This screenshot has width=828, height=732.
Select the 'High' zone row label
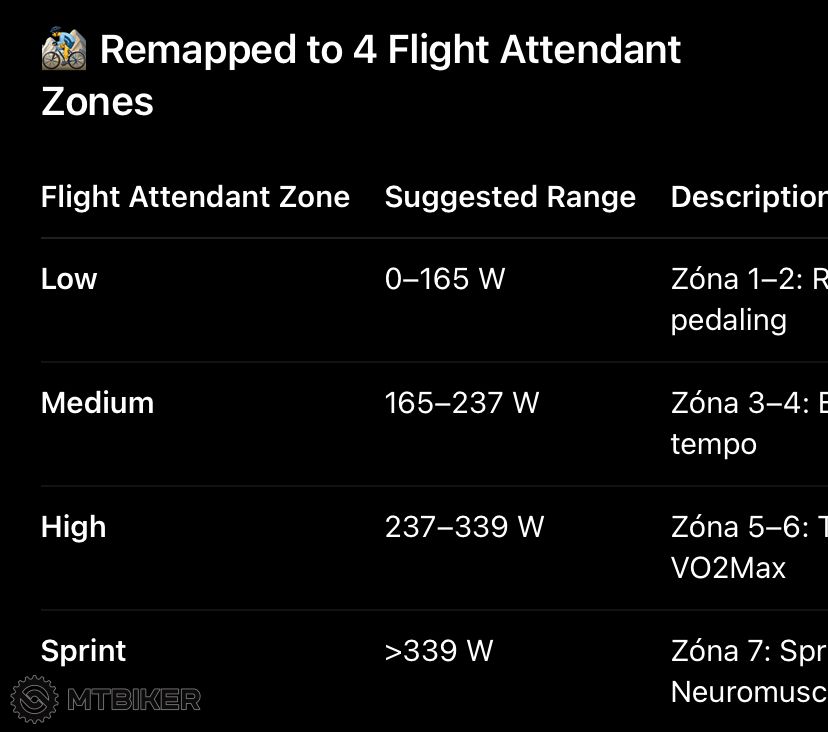pos(73,527)
